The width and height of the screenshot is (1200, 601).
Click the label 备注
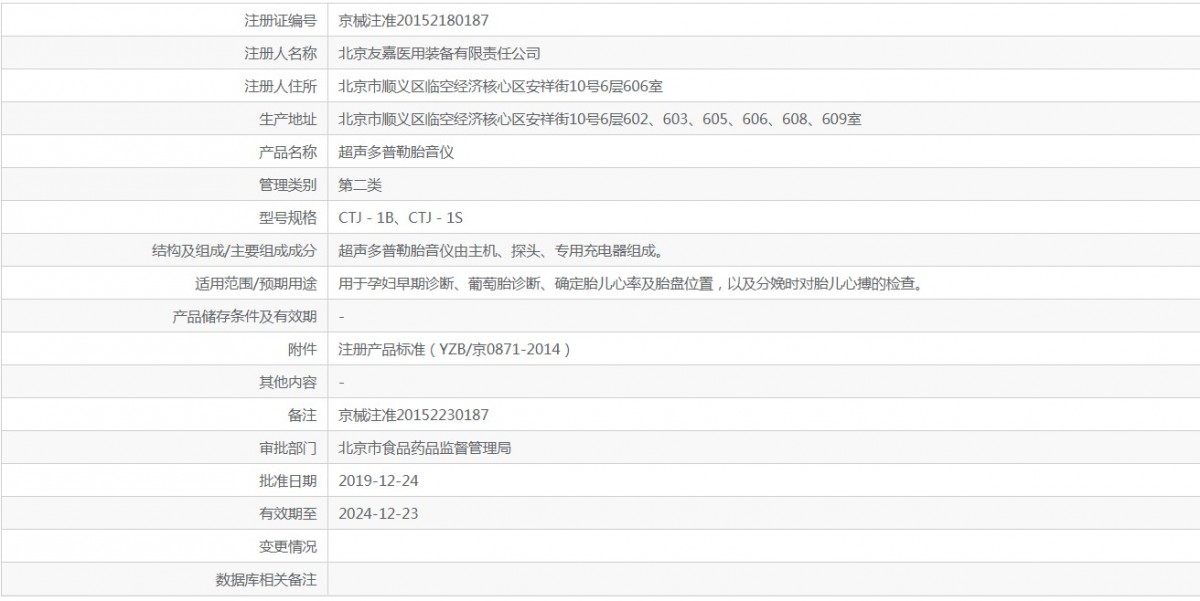tap(302, 416)
